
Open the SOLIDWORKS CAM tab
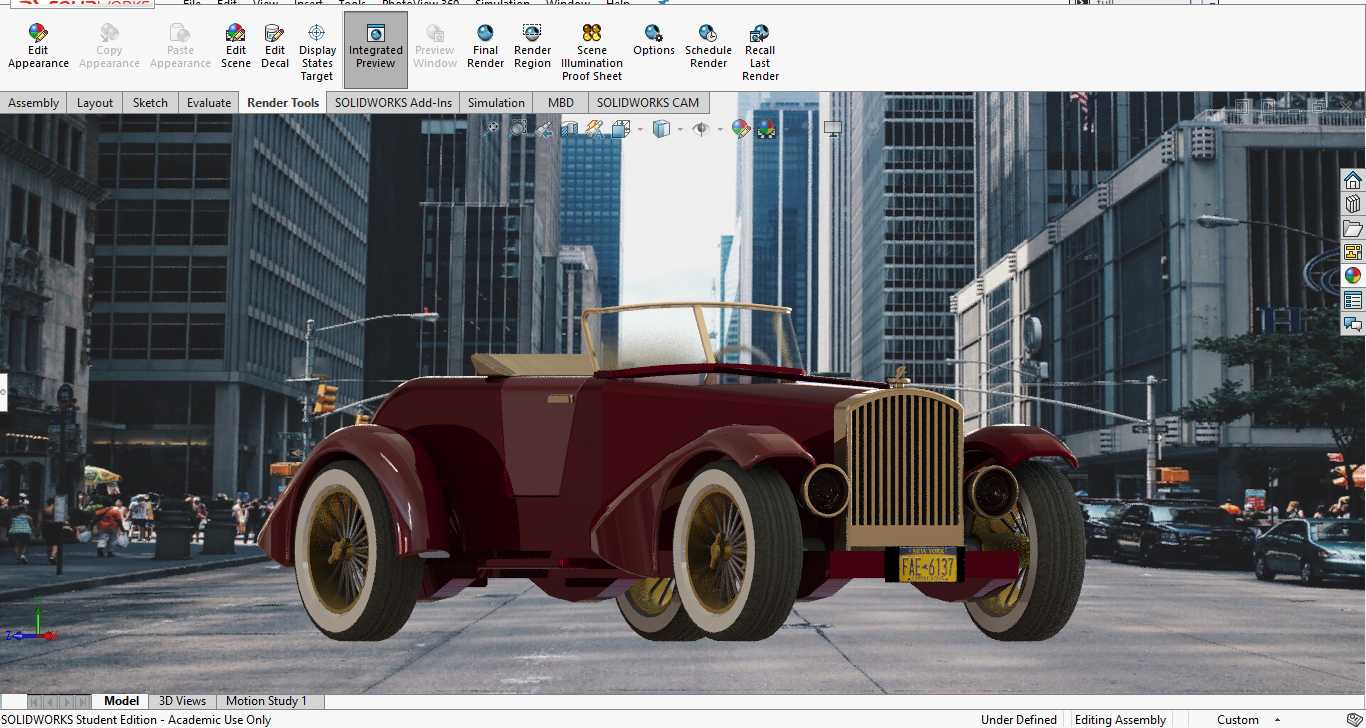coord(648,103)
